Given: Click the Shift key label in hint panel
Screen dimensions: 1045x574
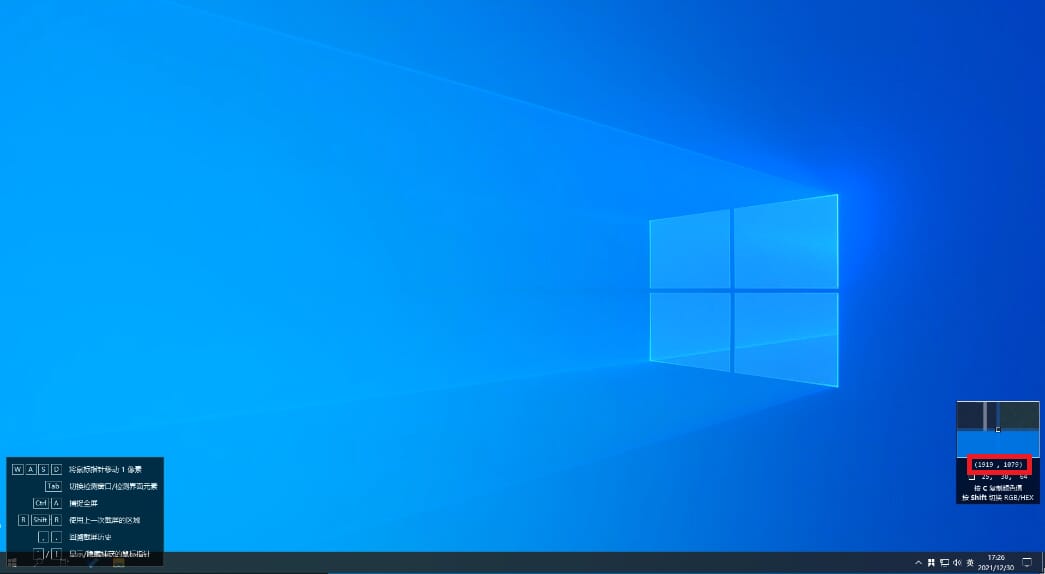Looking at the screenshot, I should (40, 520).
